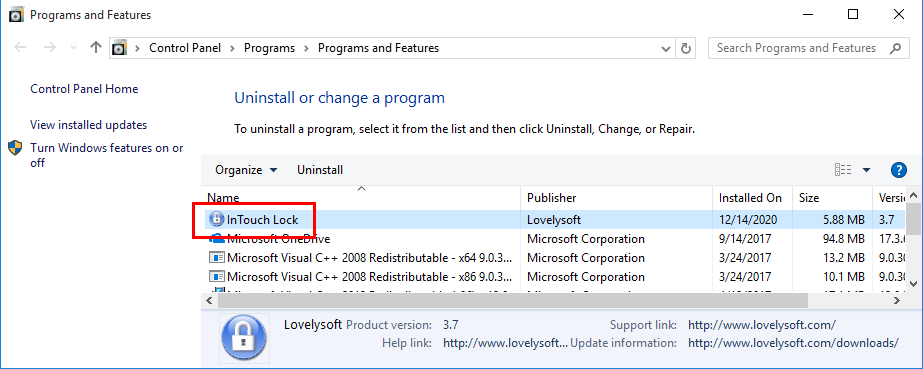This screenshot has height=369, width=923.
Task: Click the Forward navigation arrow
Action: (49, 48)
